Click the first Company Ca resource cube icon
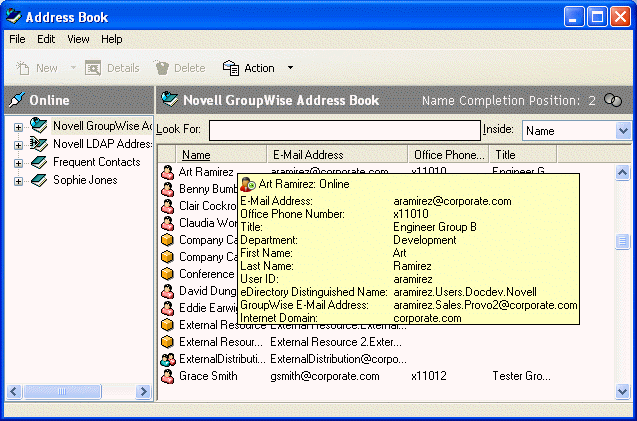 pyautogui.click(x=167, y=240)
